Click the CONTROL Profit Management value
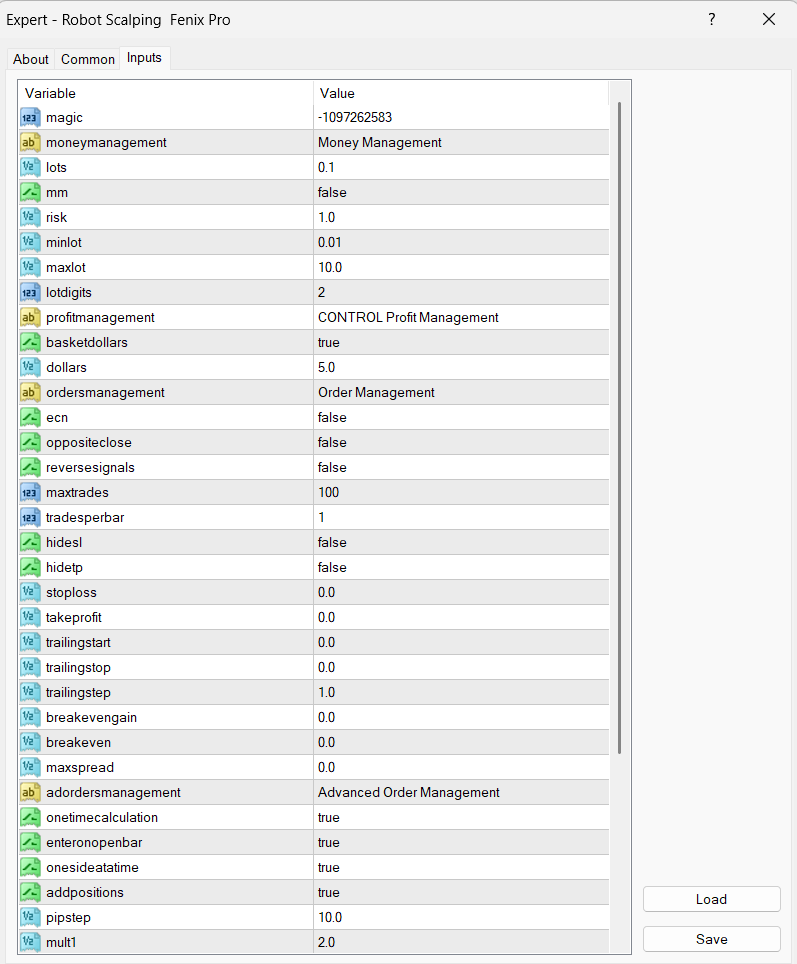The height and width of the screenshot is (964, 797). [408, 317]
